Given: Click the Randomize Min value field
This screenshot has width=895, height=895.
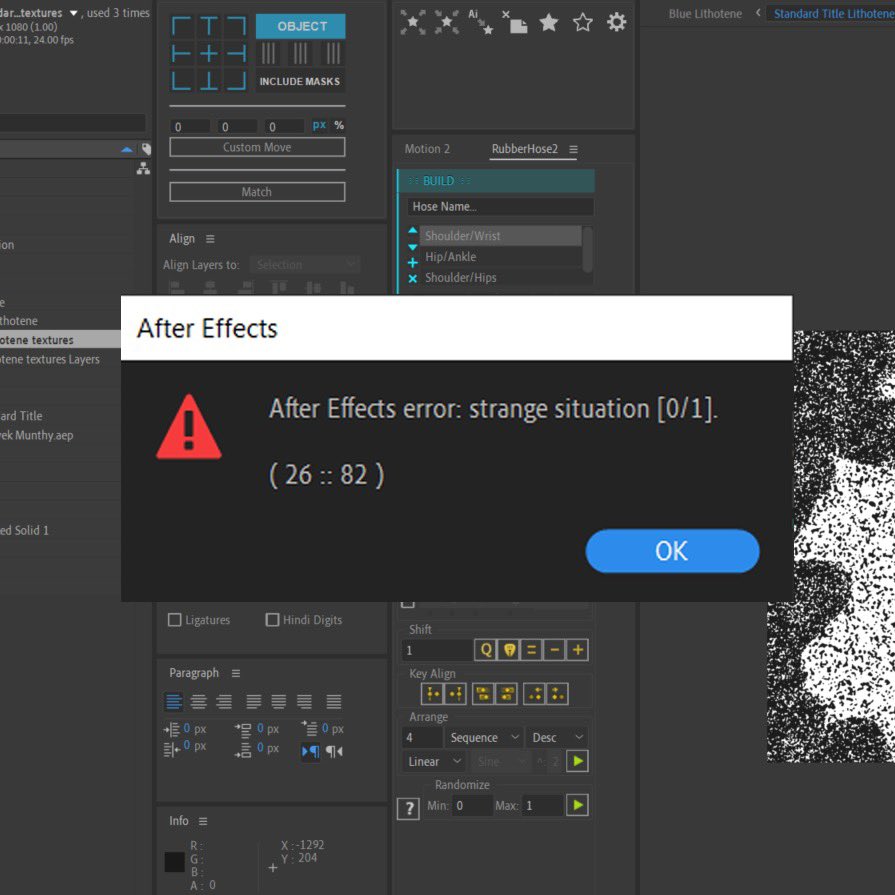Looking at the screenshot, I should 473,805.
